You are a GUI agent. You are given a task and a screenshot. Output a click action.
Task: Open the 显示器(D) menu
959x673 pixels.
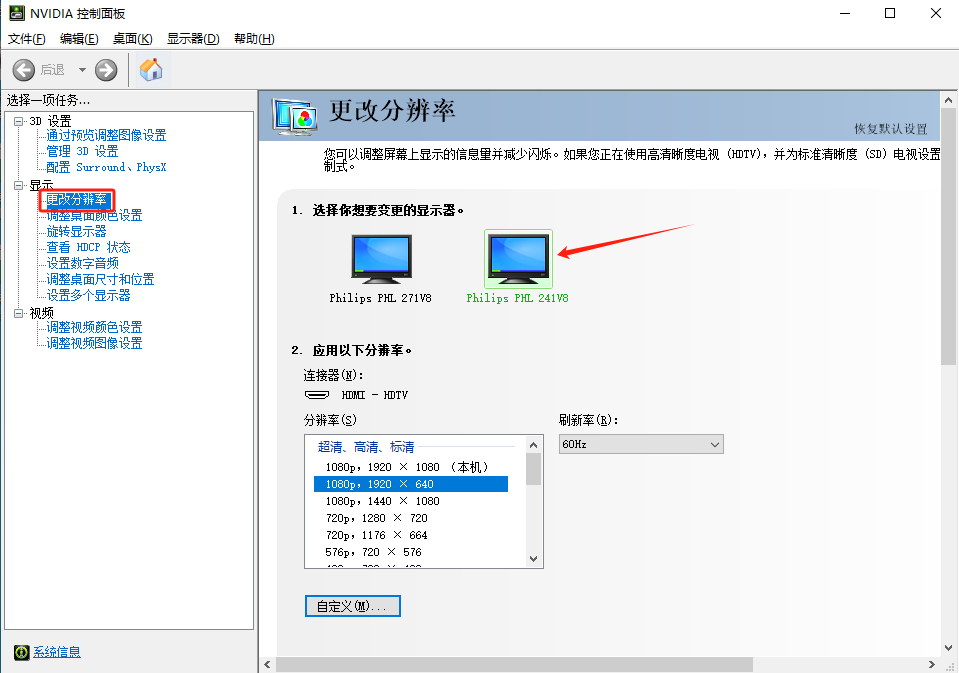(193, 39)
